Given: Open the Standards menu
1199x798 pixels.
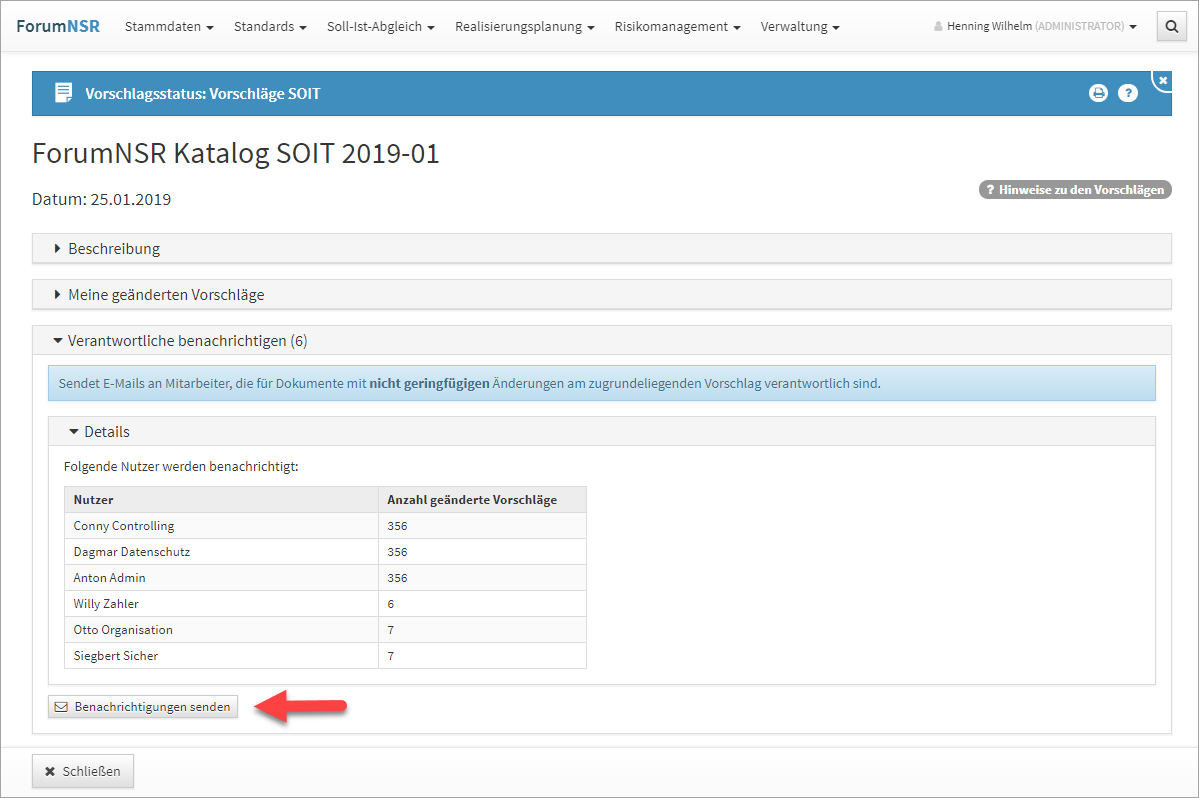Looking at the screenshot, I should pyautogui.click(x=270, y=27).
